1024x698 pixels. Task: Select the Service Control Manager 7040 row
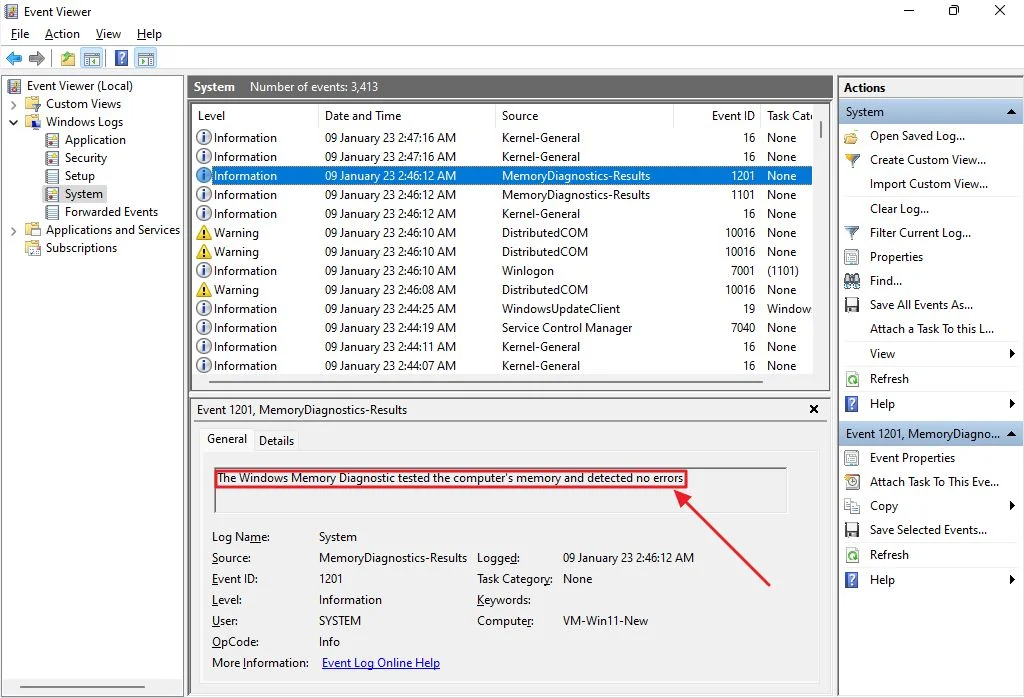coord(502,328)
